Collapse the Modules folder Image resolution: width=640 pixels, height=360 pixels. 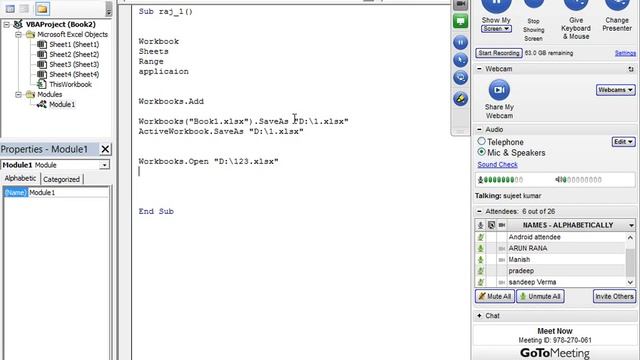(18, 95)
